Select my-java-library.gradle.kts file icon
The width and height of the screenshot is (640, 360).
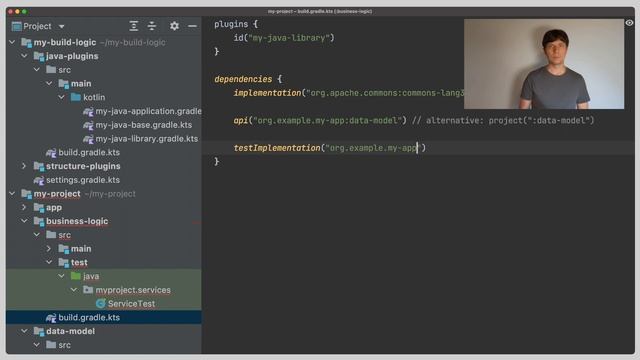coord(88,139)
